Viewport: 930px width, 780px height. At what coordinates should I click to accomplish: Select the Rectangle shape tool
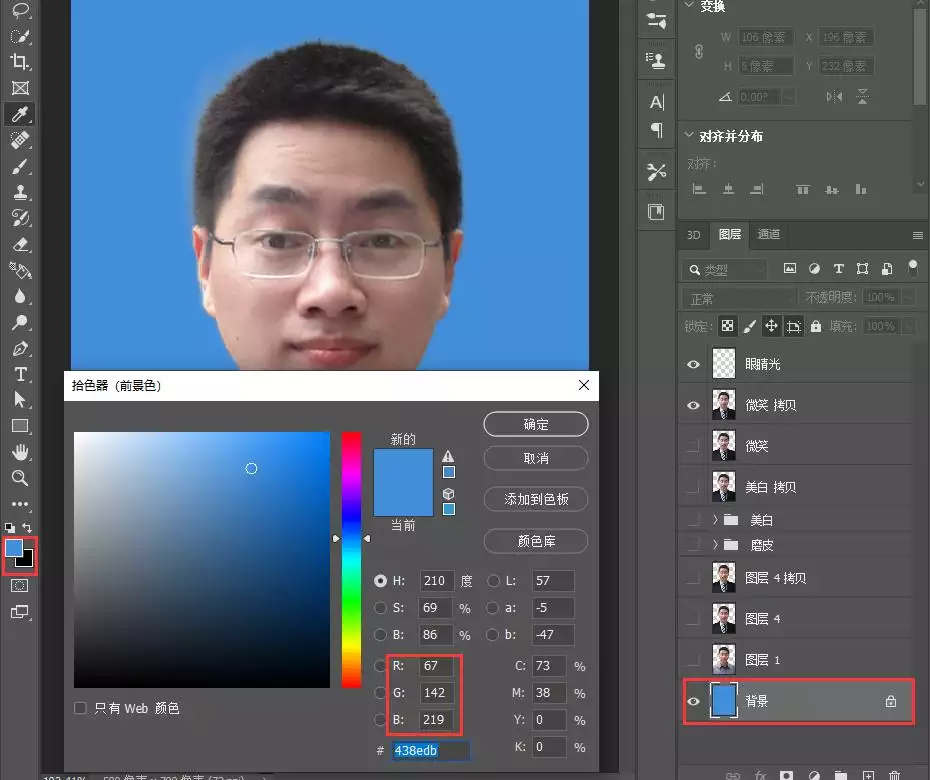click(x=20, y=426)
